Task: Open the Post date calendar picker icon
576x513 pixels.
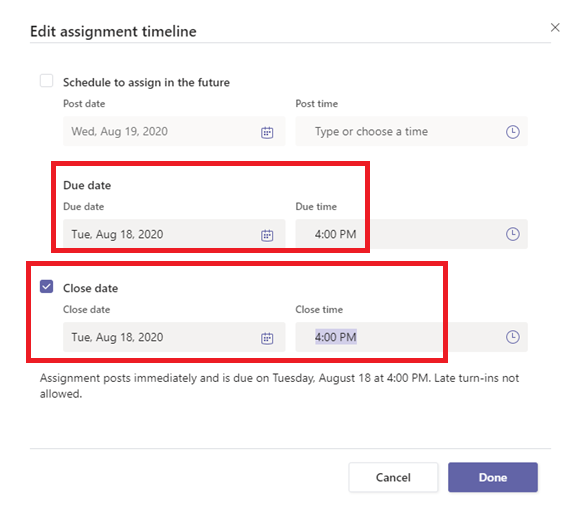Action: coord(267,132)
